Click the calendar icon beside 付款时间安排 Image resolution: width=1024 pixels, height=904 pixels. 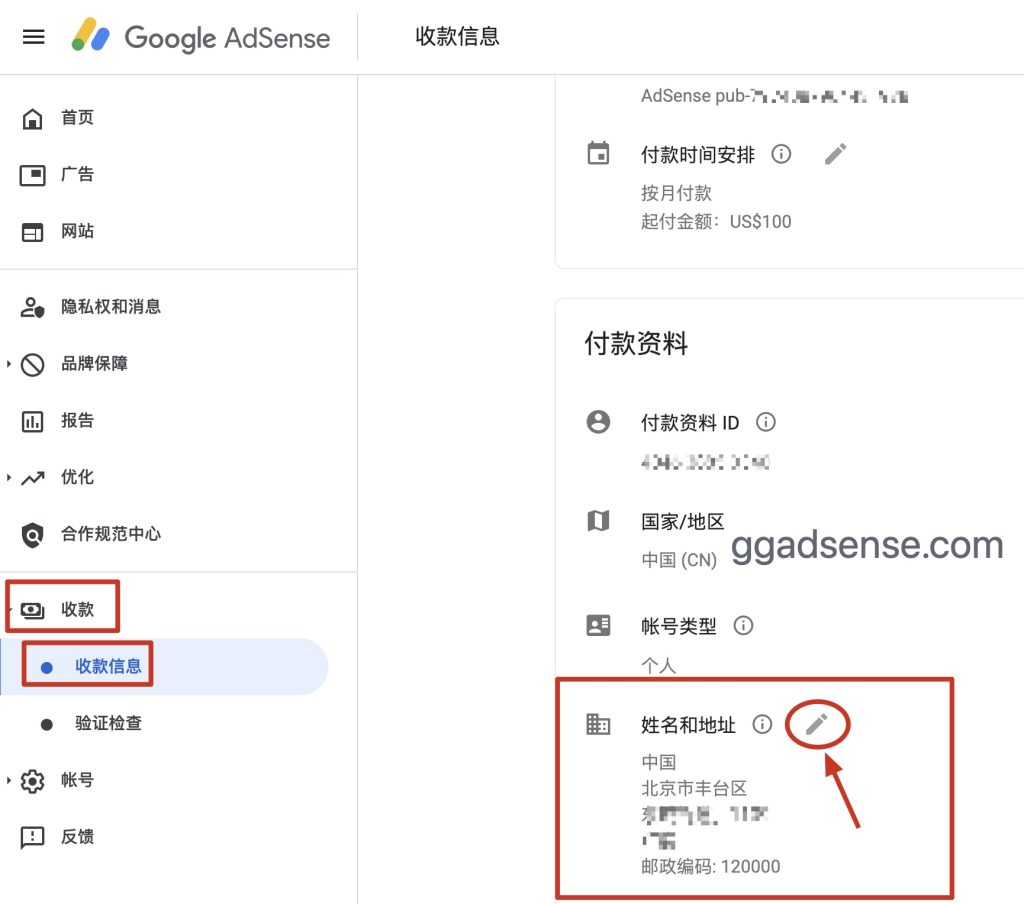point(598,153)
